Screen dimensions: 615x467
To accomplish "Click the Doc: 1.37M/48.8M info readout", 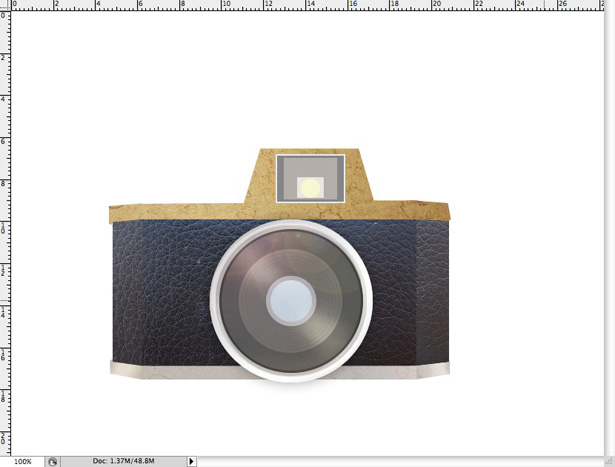I will (123, 461).
